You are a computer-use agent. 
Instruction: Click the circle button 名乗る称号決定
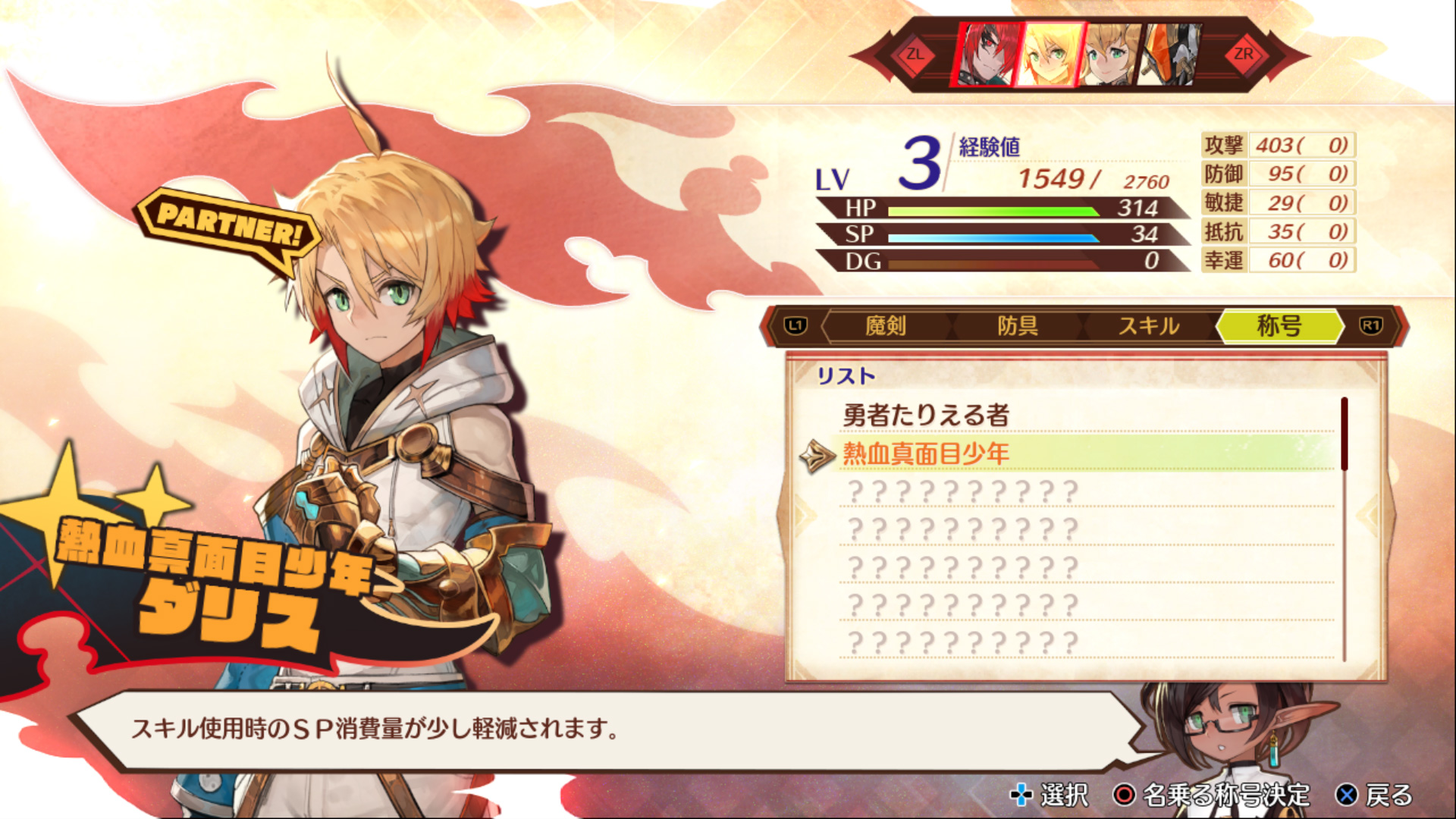1211,795
